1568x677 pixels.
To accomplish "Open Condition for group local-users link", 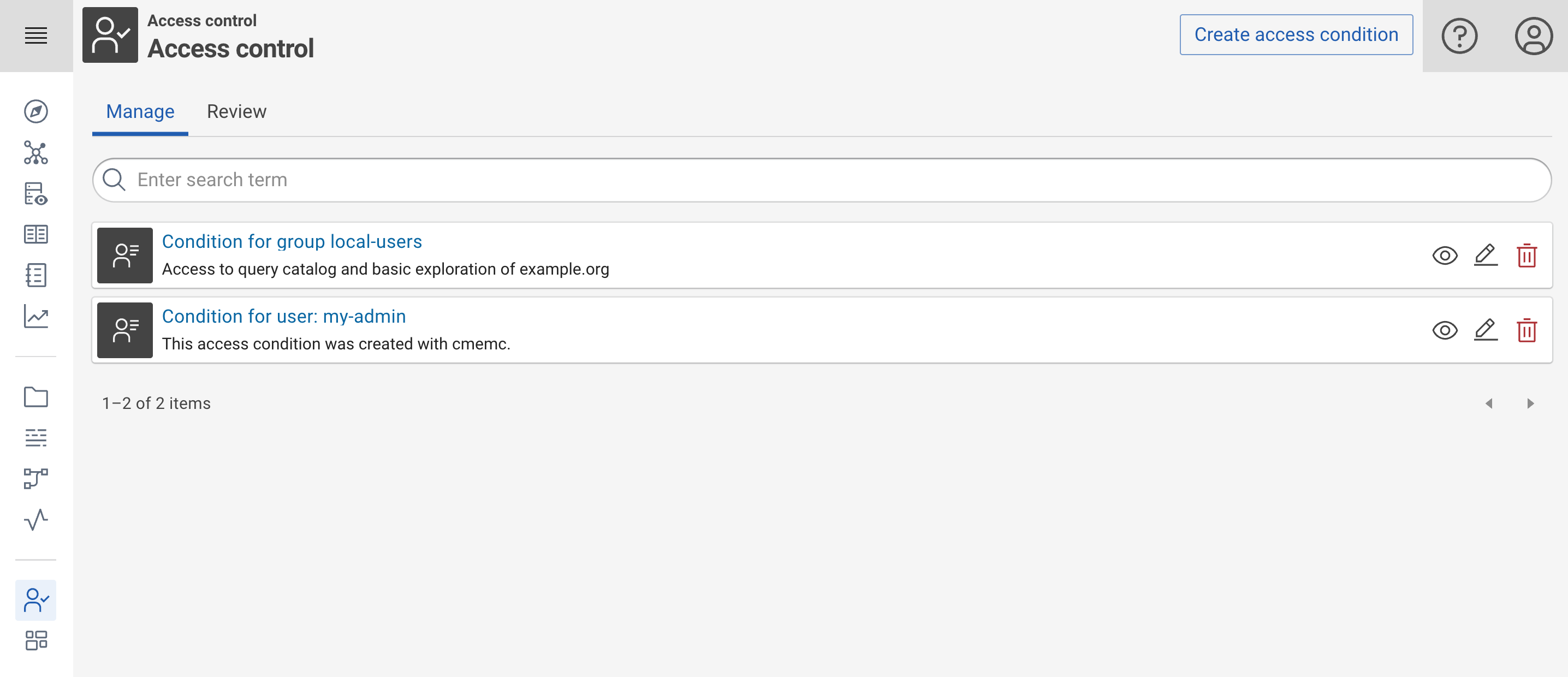I will coord(292,241).
